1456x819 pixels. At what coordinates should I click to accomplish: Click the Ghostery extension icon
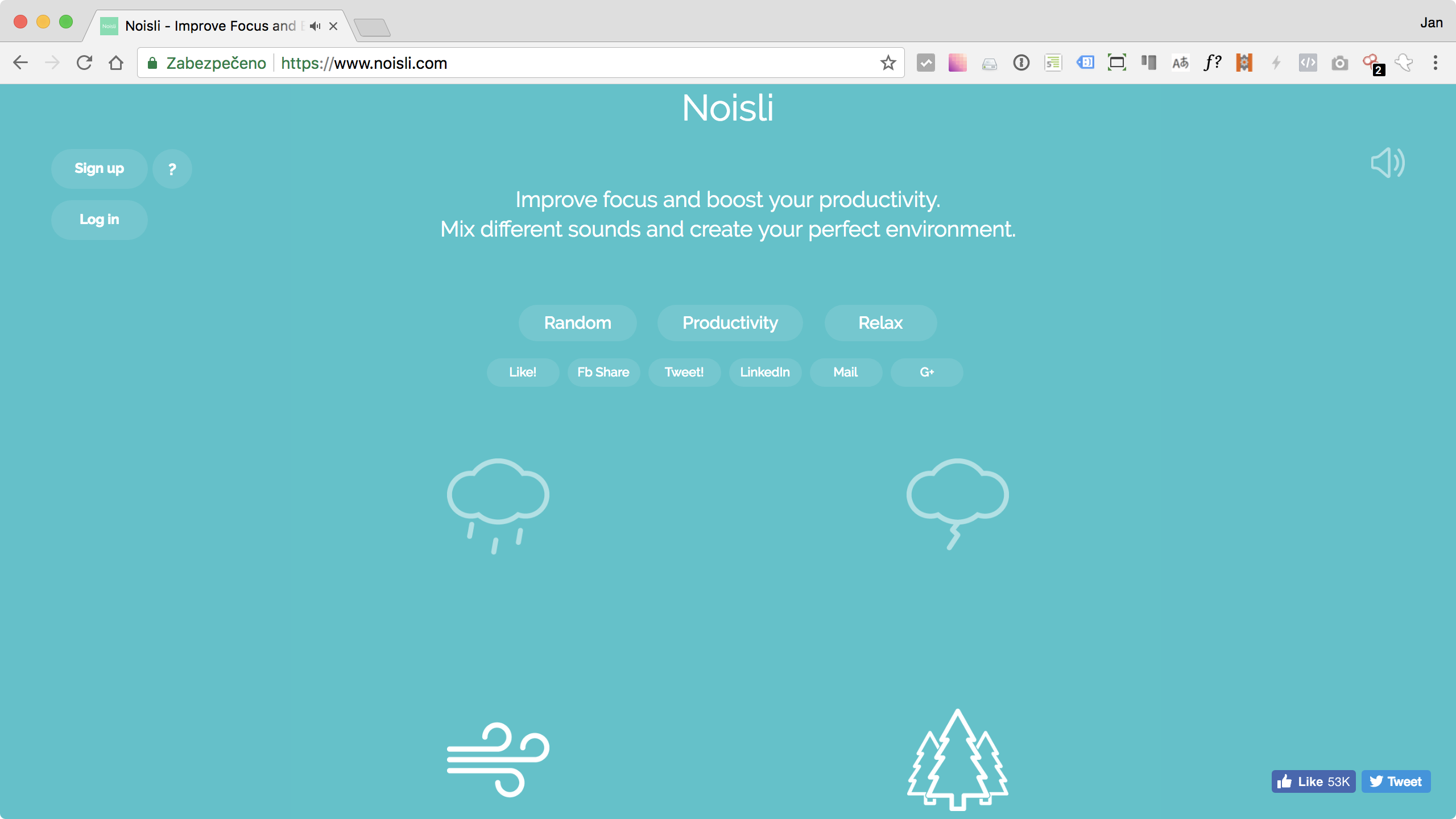coord(1371,63)
